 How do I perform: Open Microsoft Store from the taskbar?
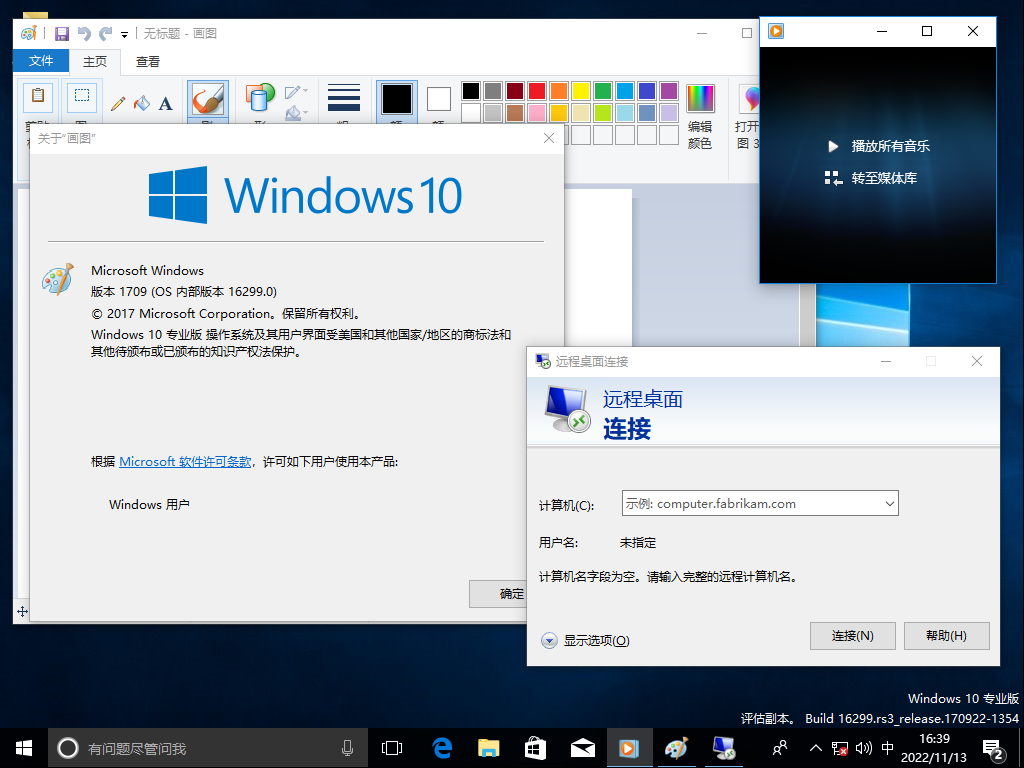pos(536,748)
